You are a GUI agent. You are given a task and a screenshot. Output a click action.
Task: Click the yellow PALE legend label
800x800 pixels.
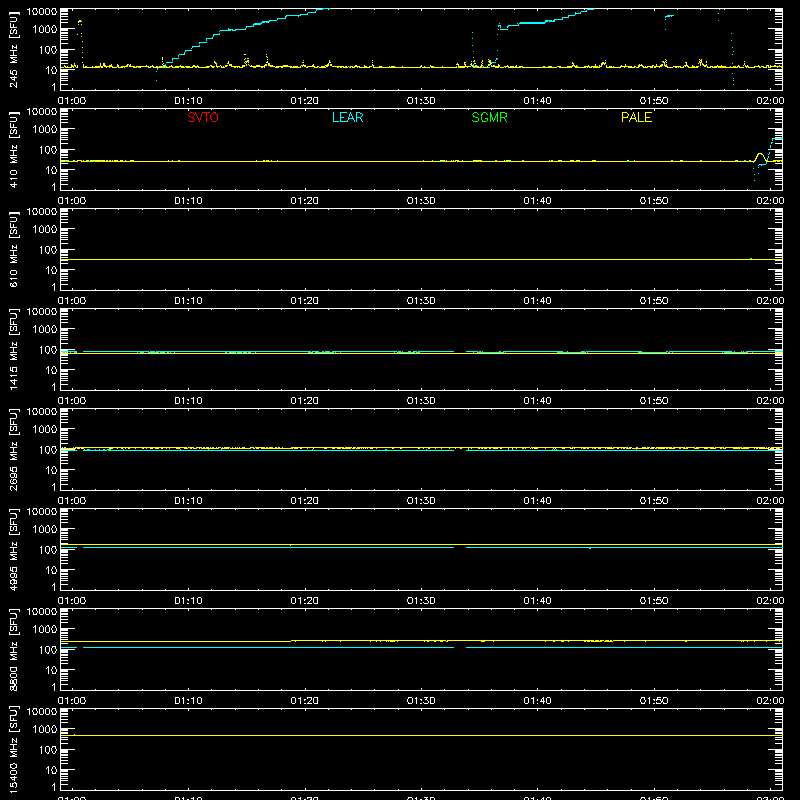click(x=636, y=117)
